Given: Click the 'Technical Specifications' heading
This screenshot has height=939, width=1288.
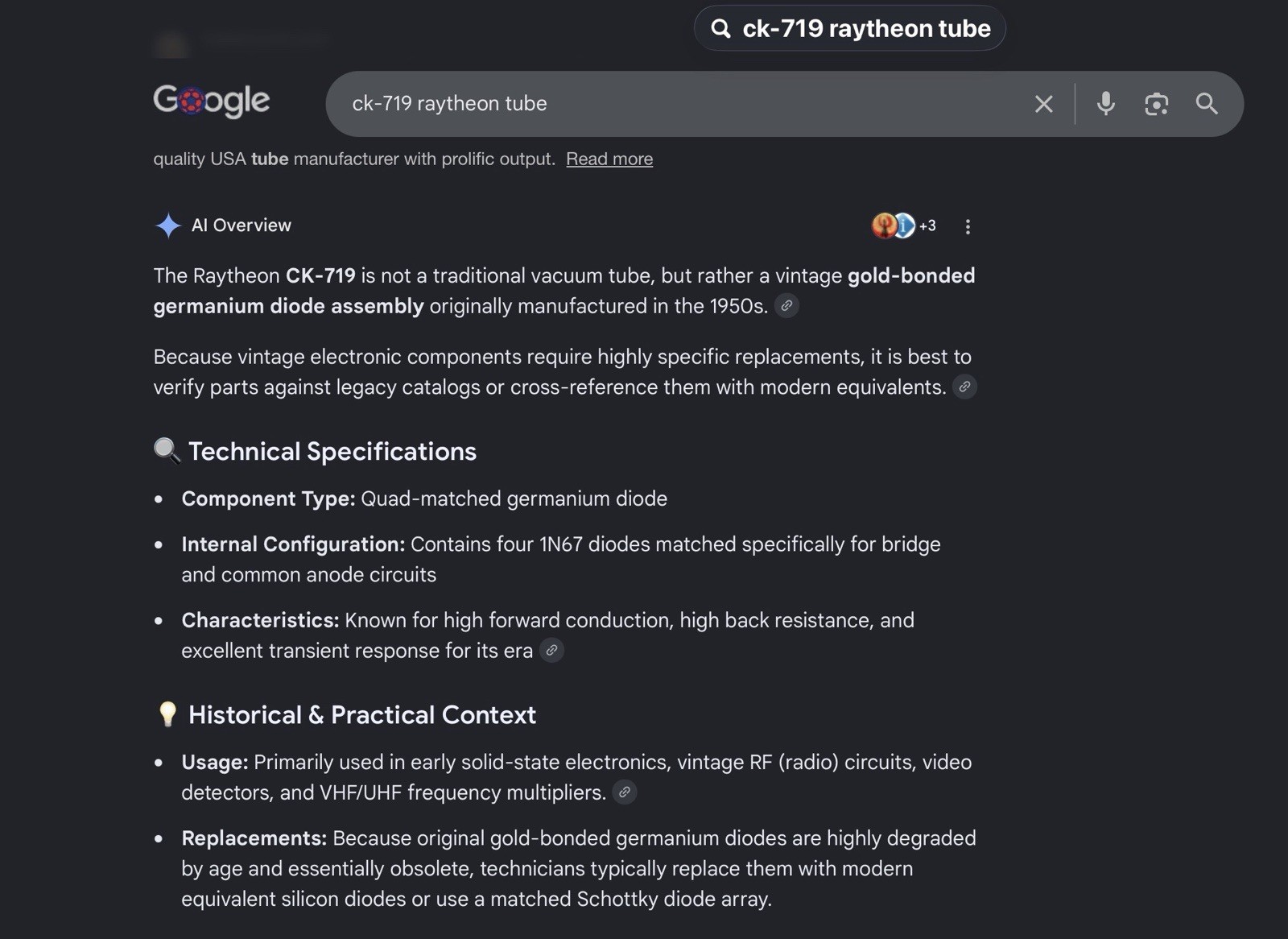Looking at the screenshot, I should point(332,452).
